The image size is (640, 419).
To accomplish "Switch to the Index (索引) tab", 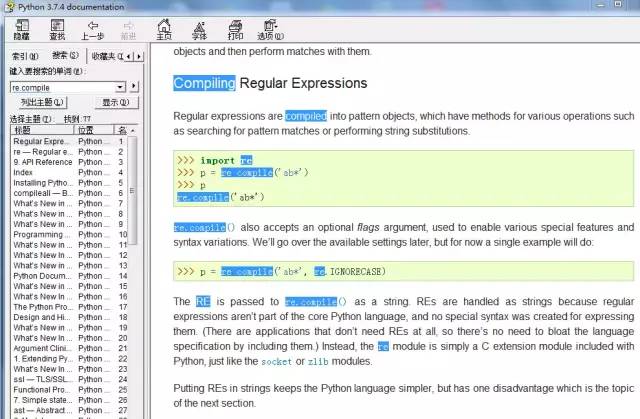I will pos(25,56).
